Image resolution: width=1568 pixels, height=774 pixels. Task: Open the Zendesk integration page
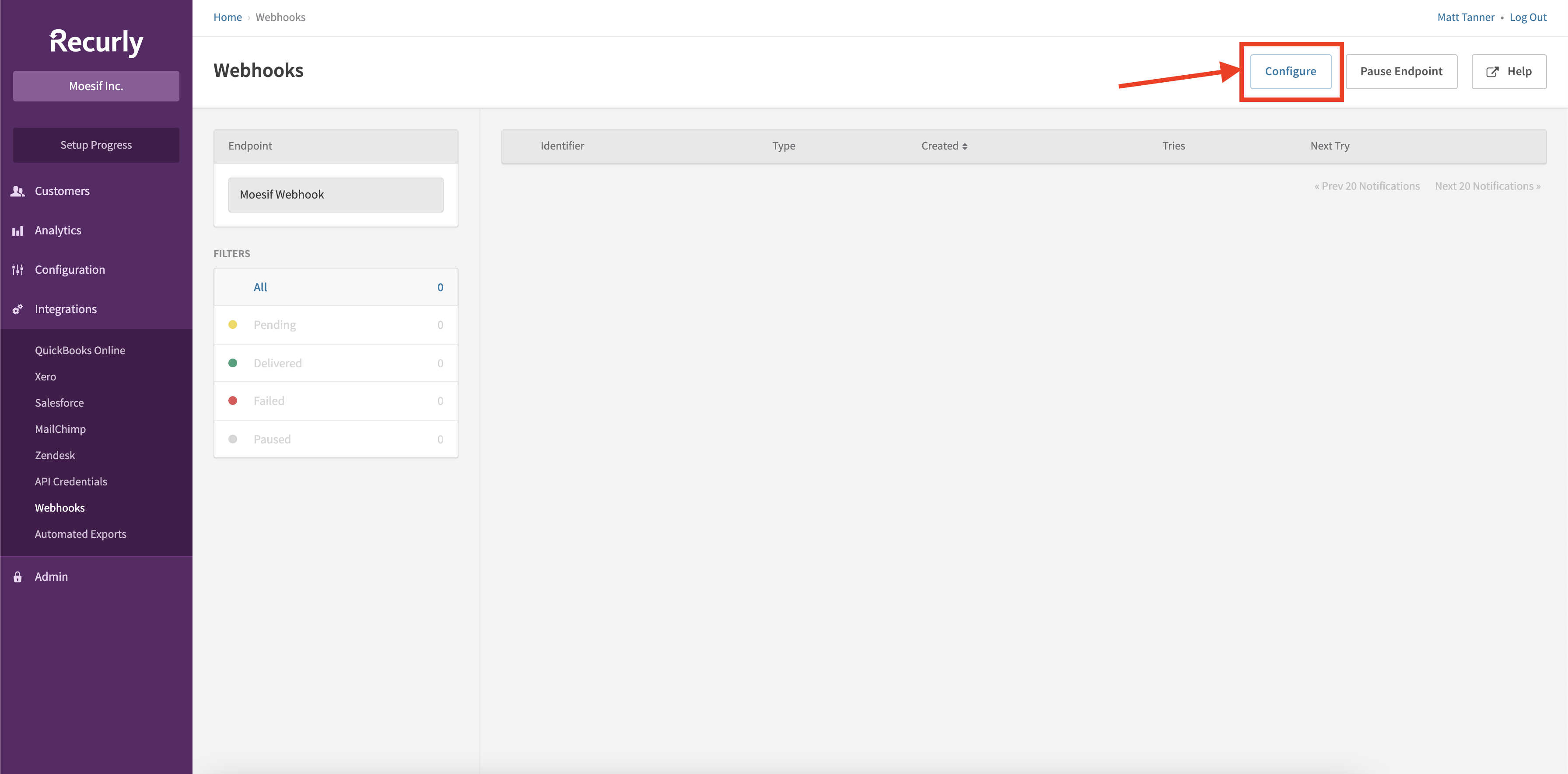pos(55,454)
